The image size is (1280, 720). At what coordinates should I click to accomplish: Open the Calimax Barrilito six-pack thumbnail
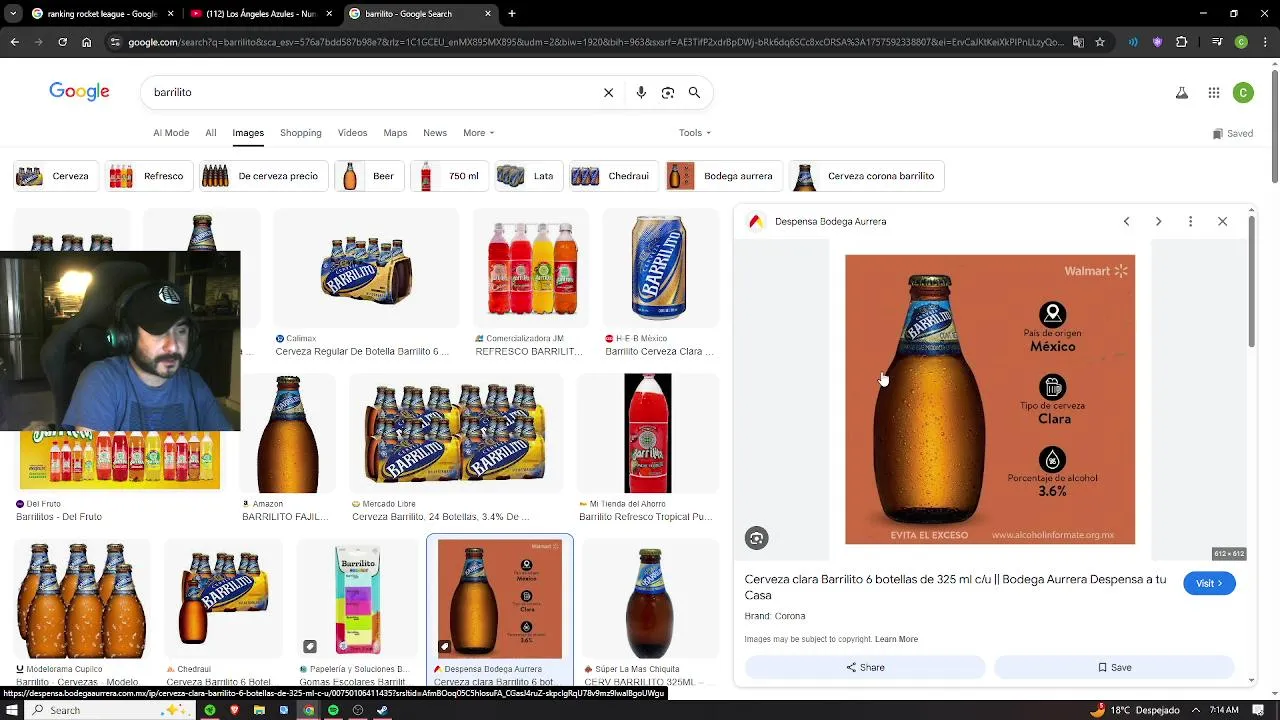pyautogui.click(x=366, y=268)
